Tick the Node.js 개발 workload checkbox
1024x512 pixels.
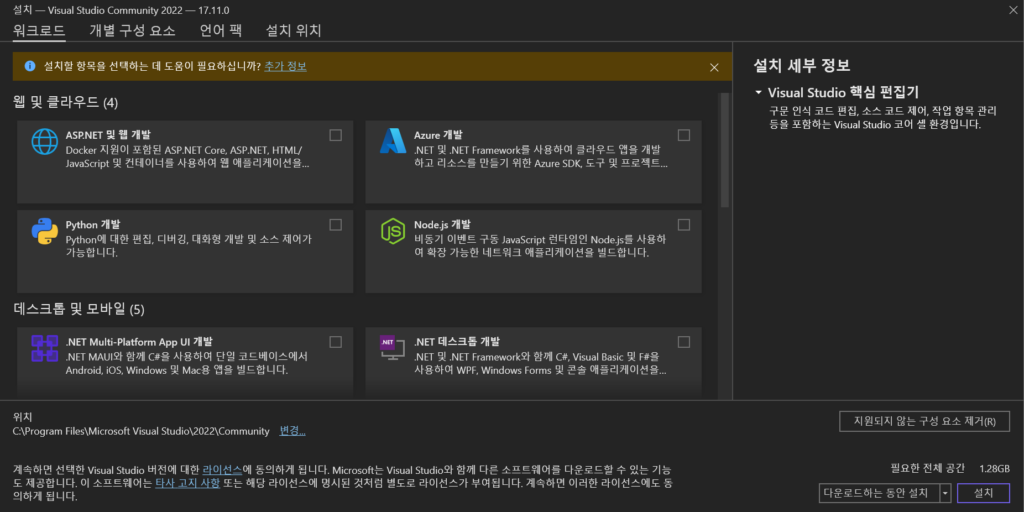[x=684, y=225]
